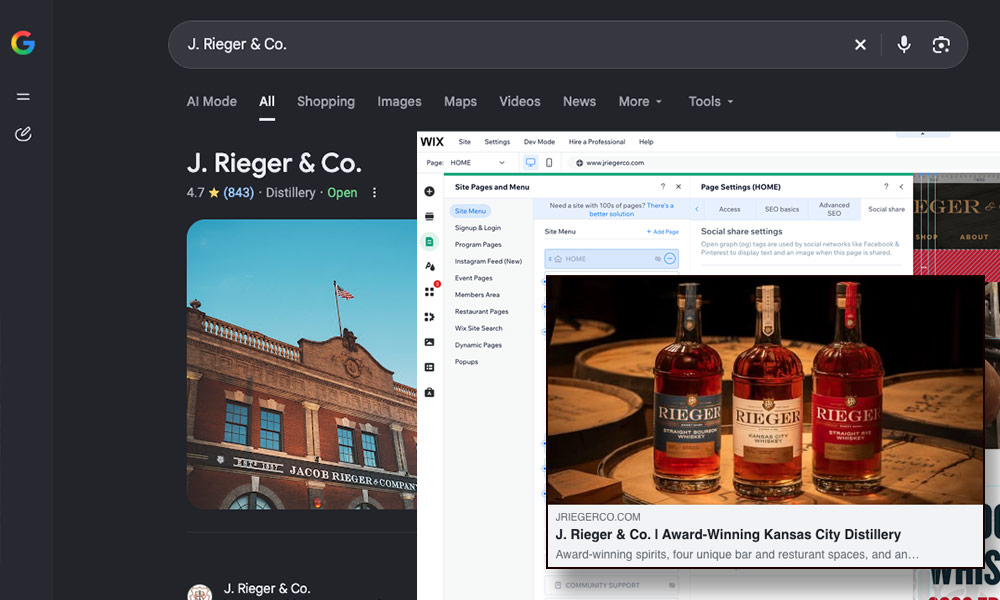
Task: Open Wix Dev Mode menu
Action: click(539, 142)
